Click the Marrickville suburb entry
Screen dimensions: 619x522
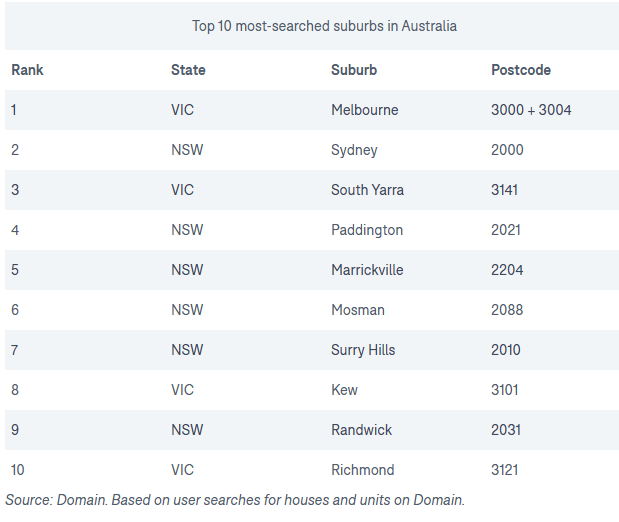(367, 270)
